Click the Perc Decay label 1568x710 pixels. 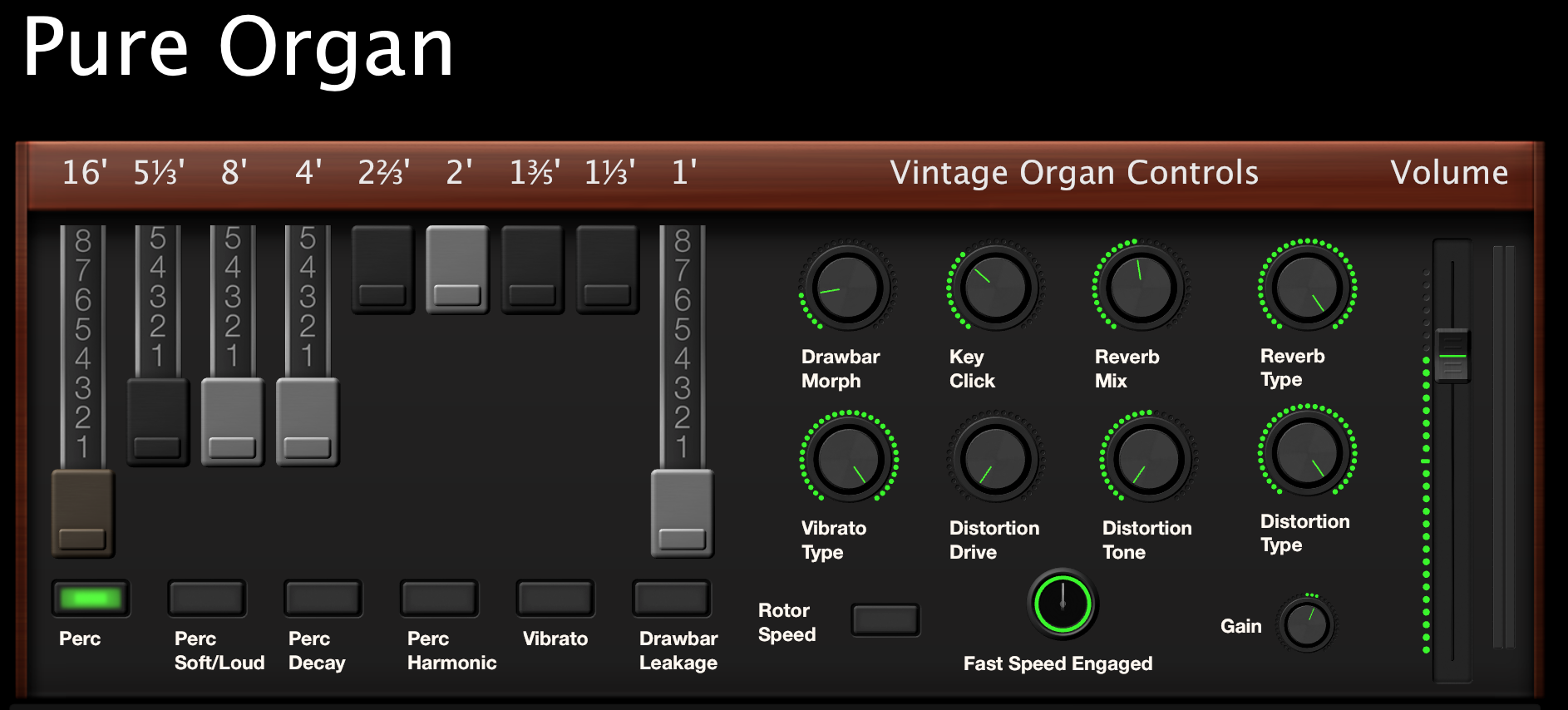[x=317, y=651]
